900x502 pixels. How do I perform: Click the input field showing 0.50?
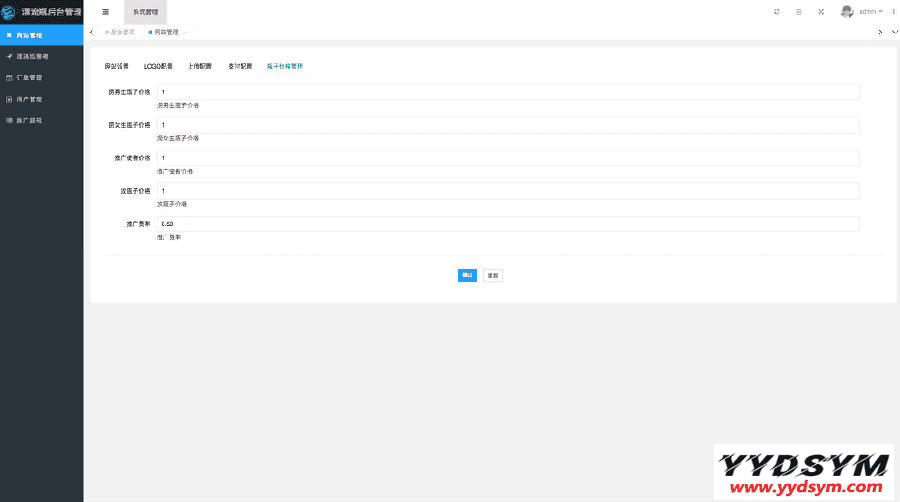pos(508,224)
